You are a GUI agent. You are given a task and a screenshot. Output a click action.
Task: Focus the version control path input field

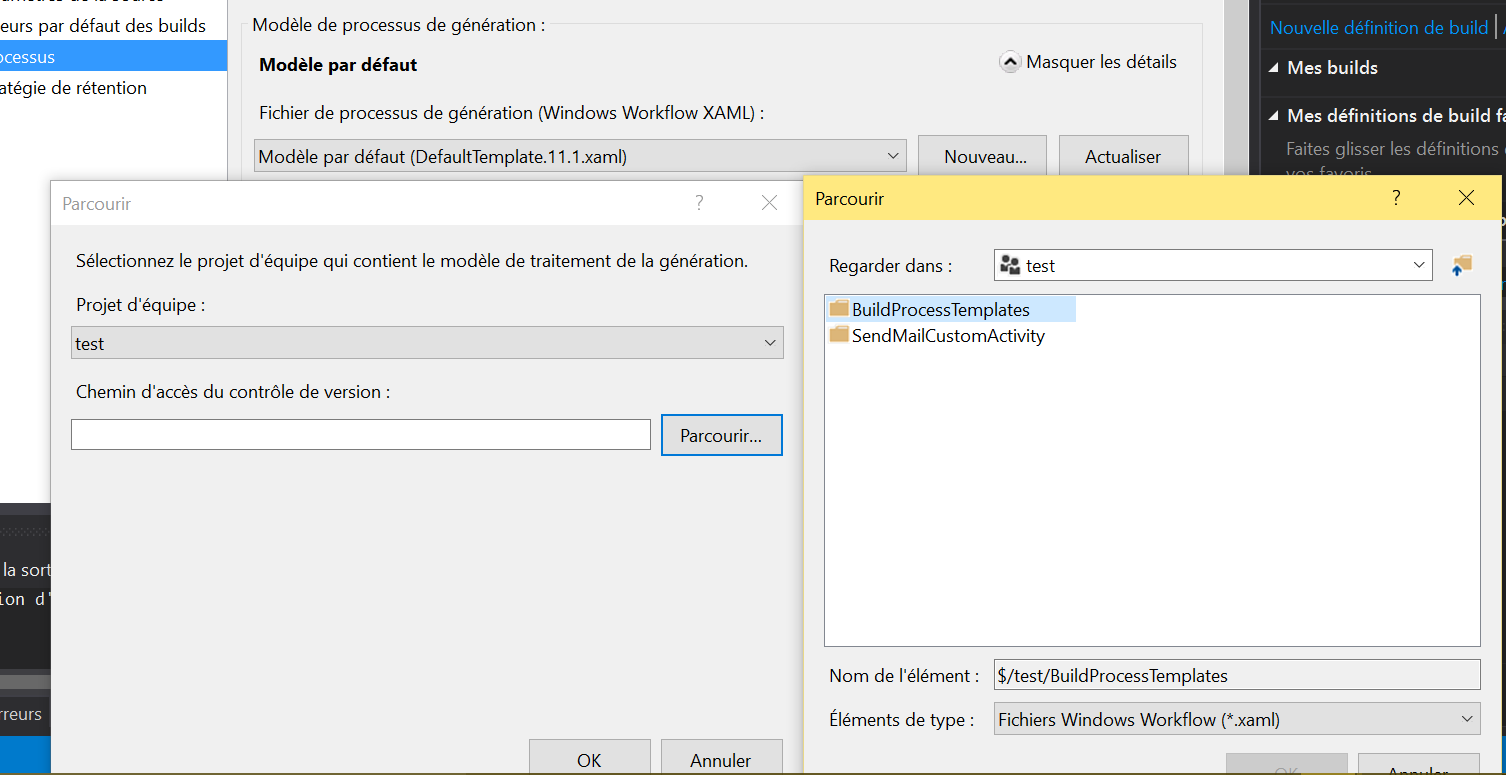pyautogui.click(x=361, y=435)
